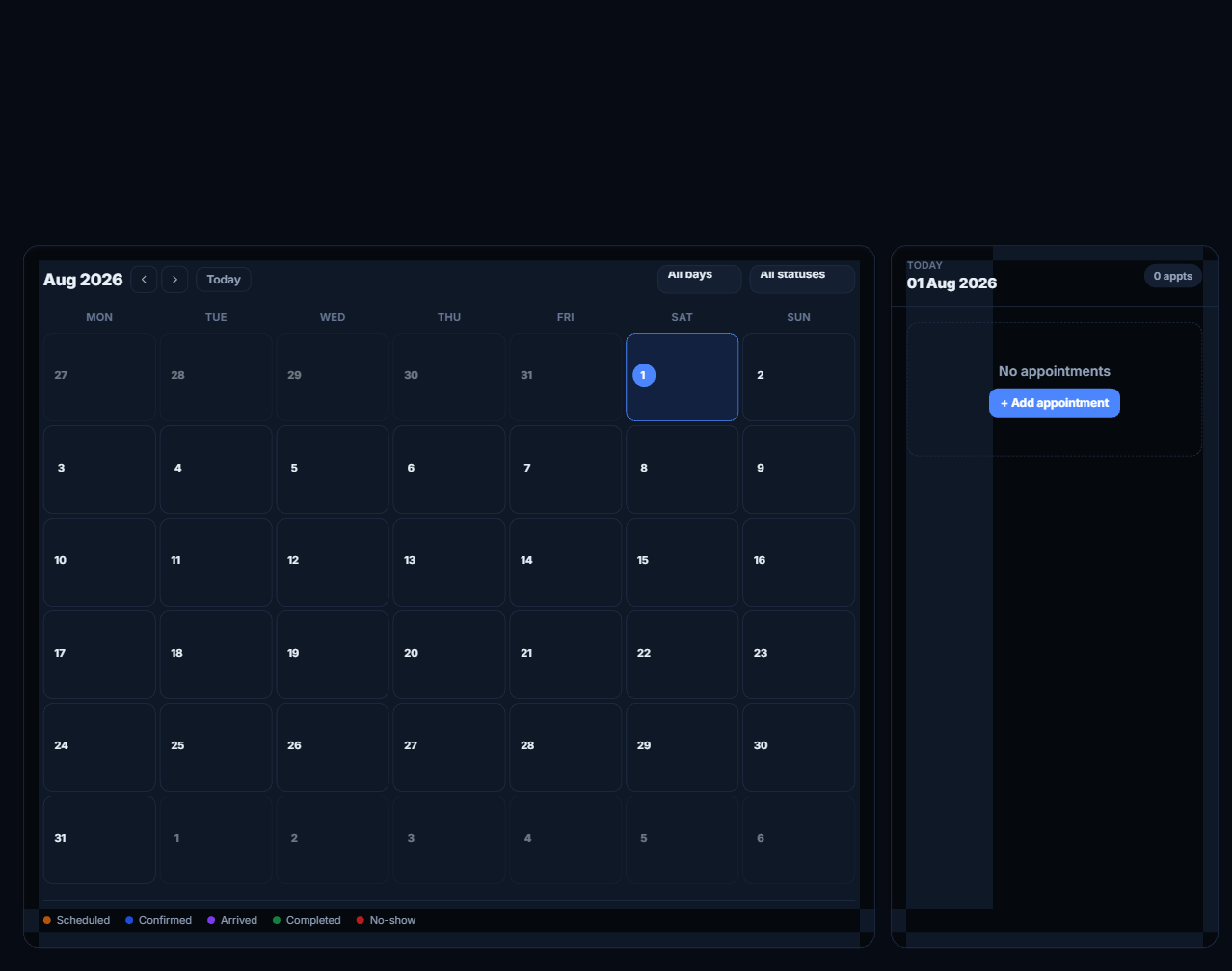Viewport: 1232px width, 971px height.
Task: Click dimmed September 1 in the last row
Action: coord(216,840)
